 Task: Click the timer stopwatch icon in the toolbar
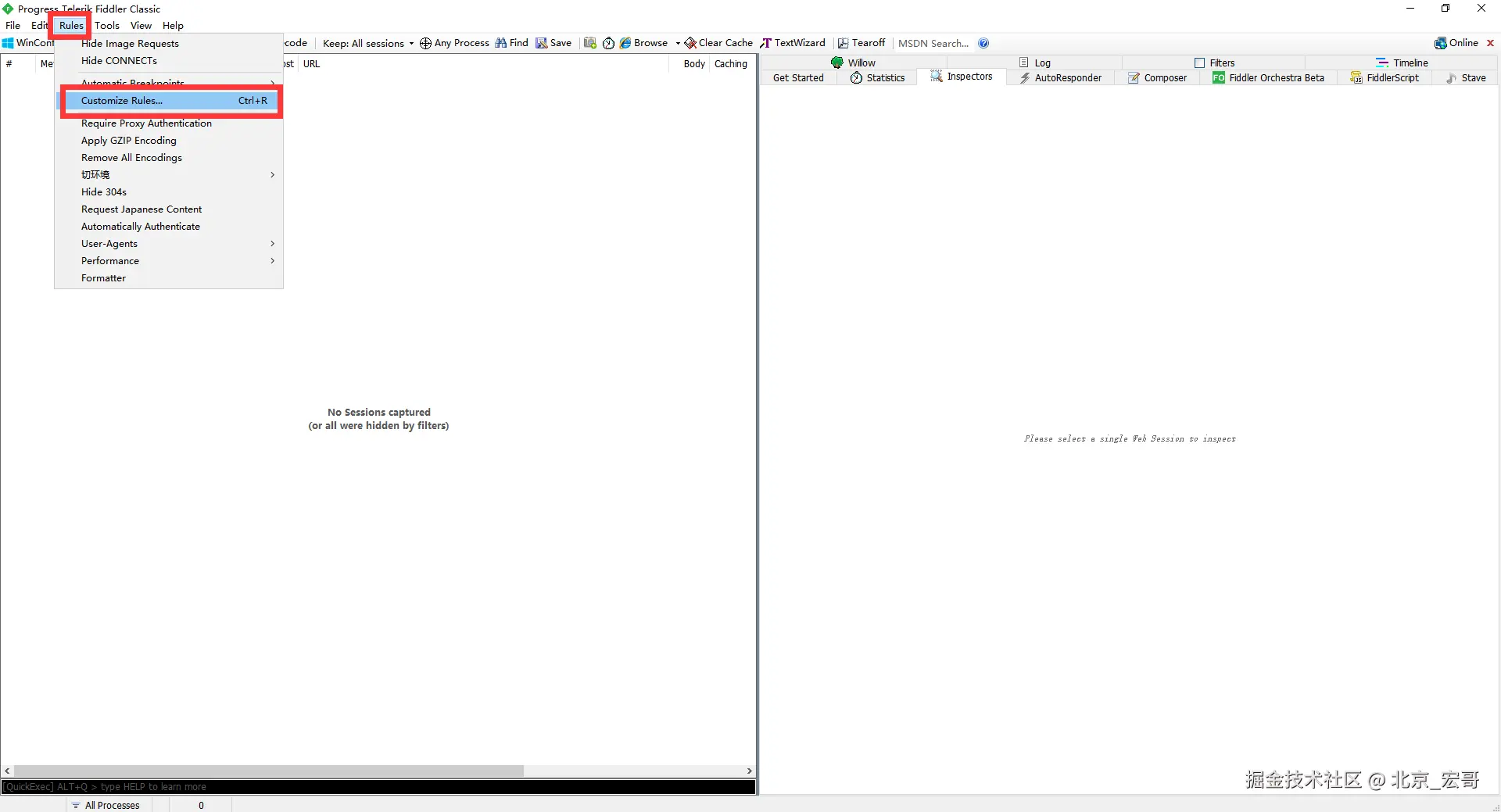point(608,44)
